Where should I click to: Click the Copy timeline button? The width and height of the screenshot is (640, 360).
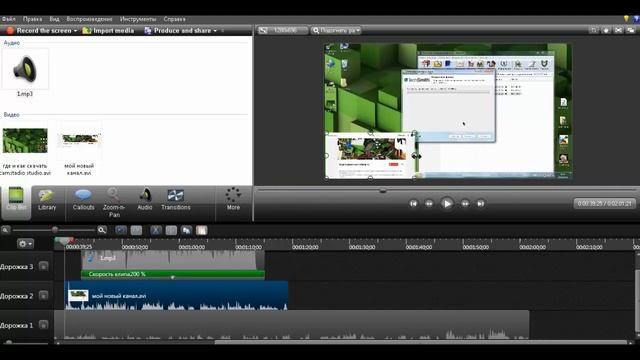(x=187, y=231)
